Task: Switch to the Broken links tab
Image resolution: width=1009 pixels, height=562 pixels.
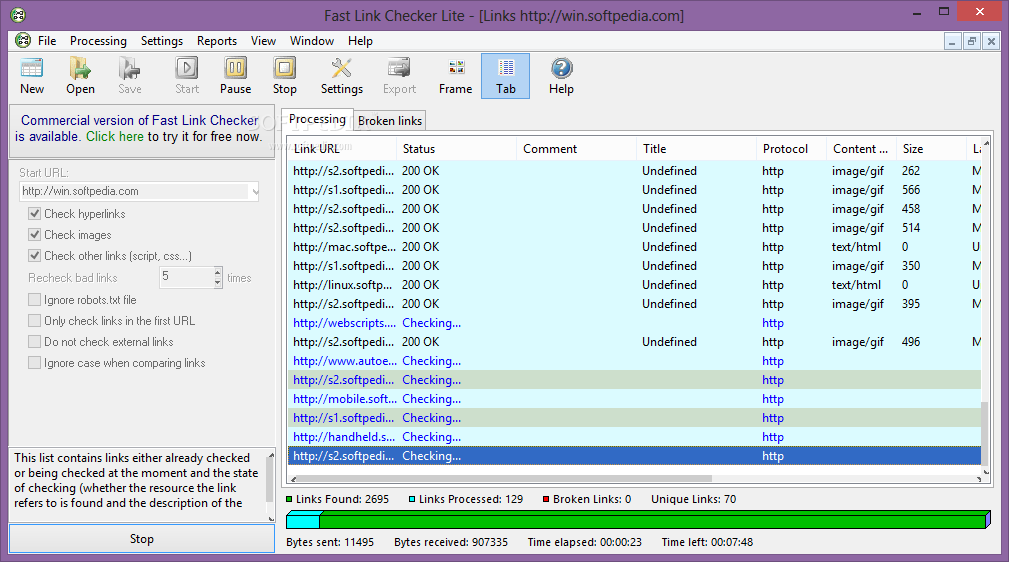Action: point(390,121)
